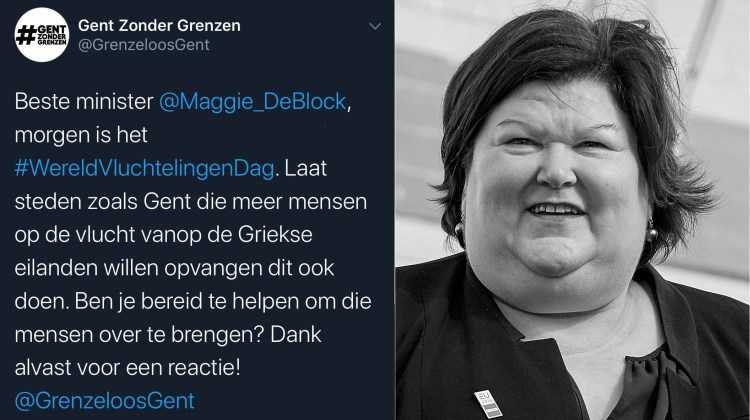
Task: Open the Gent Zonder Grenzen display name
Action: pos(159,25)
